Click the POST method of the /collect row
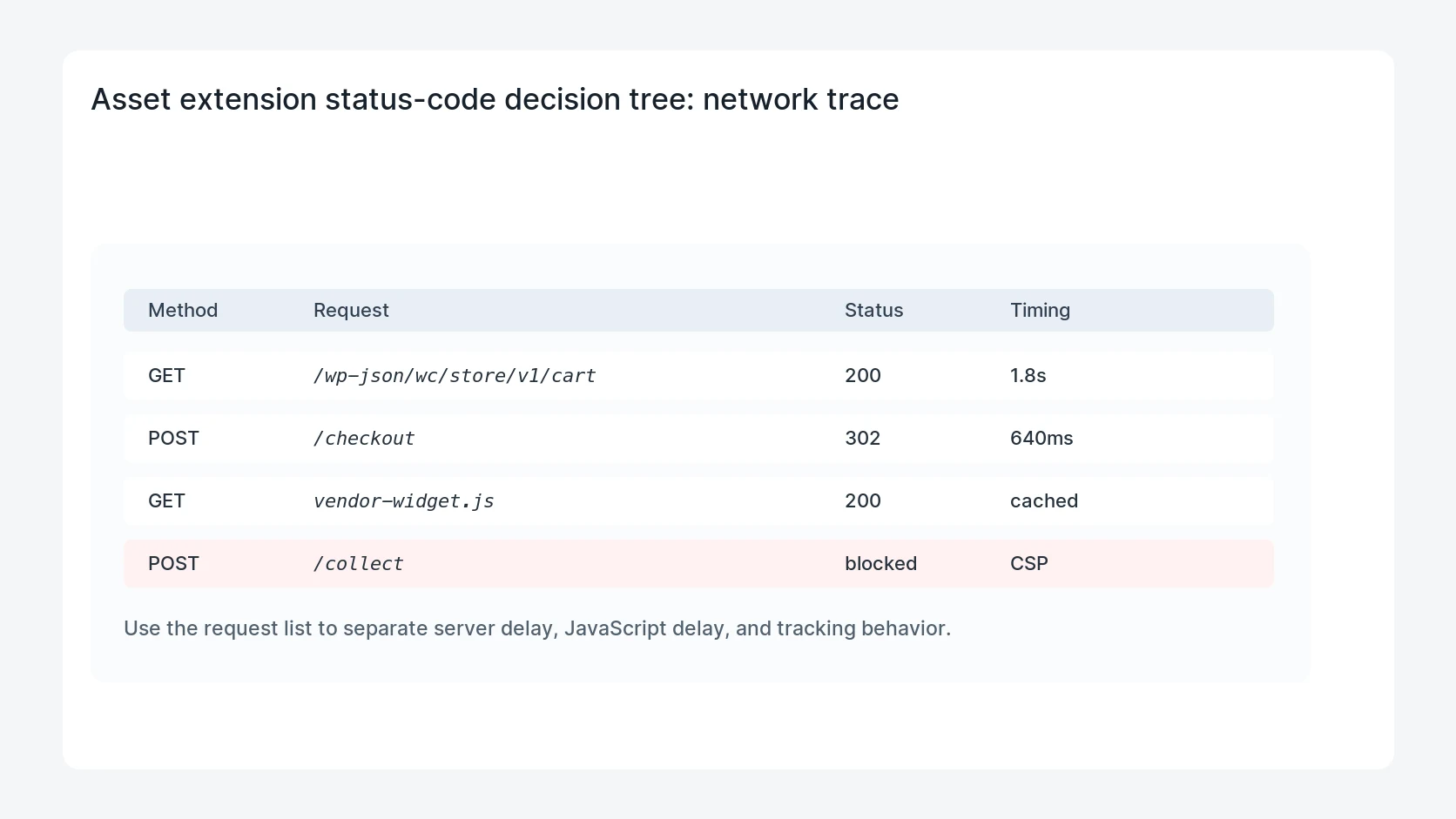Screen dimensions: 1456x819 [x=173, y=563]
